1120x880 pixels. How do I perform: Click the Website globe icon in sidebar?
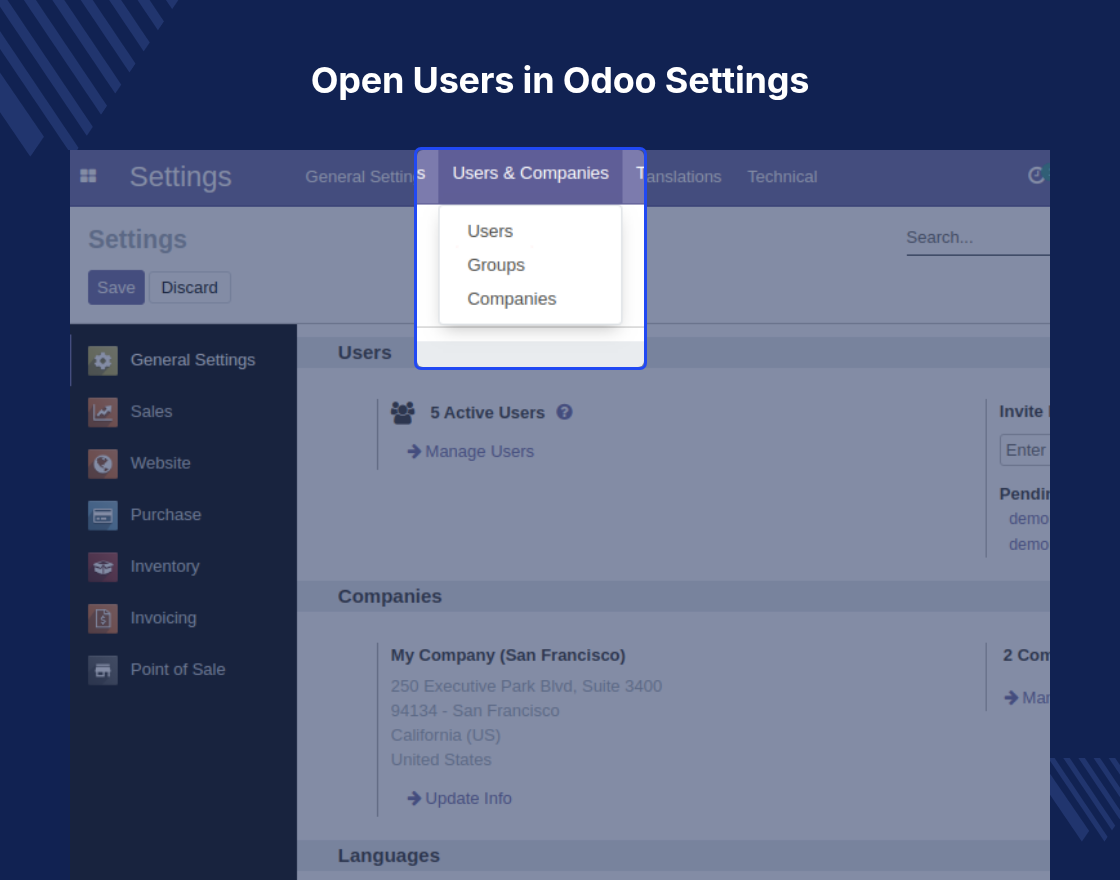[x=103, y=464]
